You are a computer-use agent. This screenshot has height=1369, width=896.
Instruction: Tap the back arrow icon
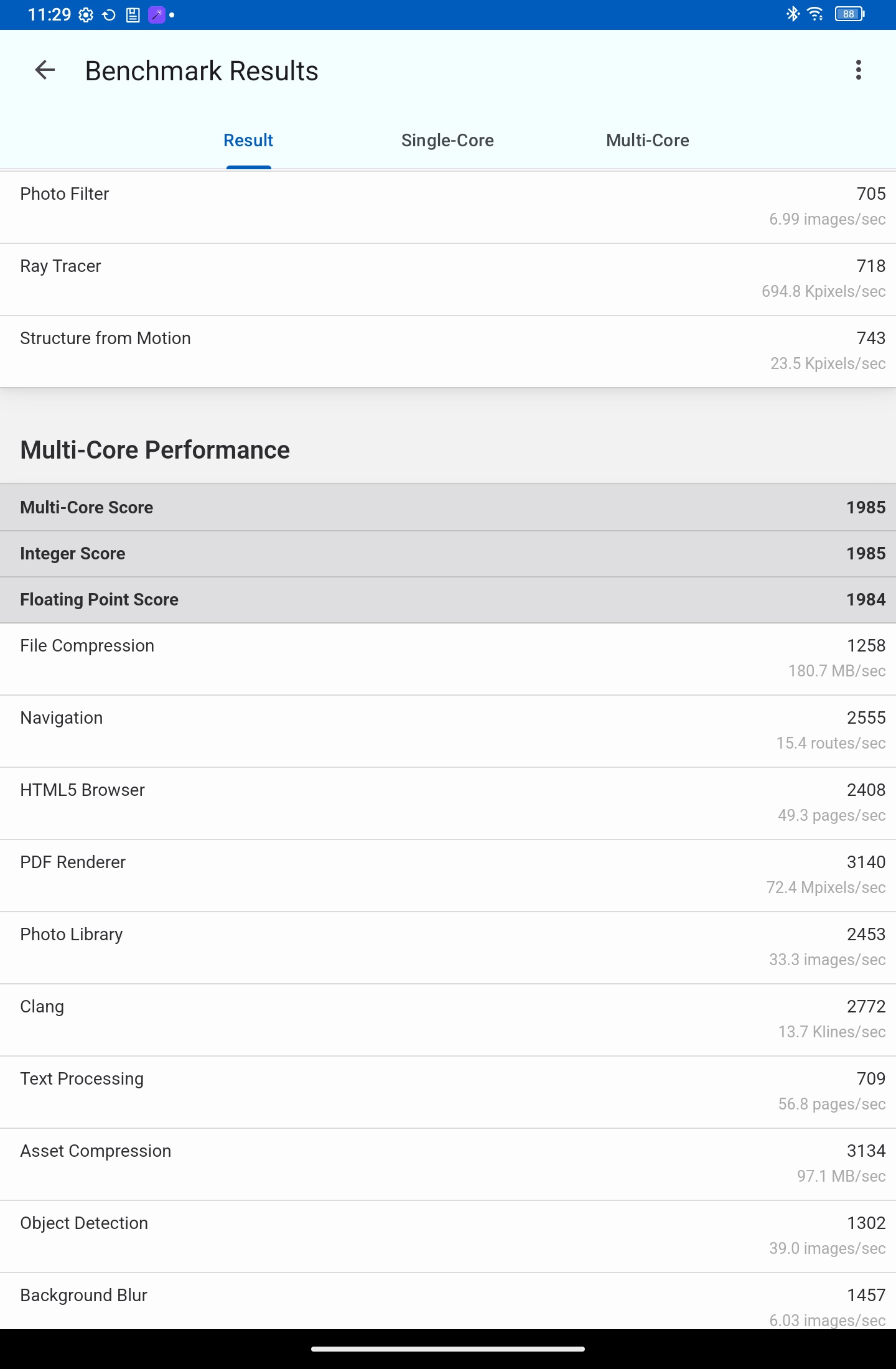click(45, 70)
